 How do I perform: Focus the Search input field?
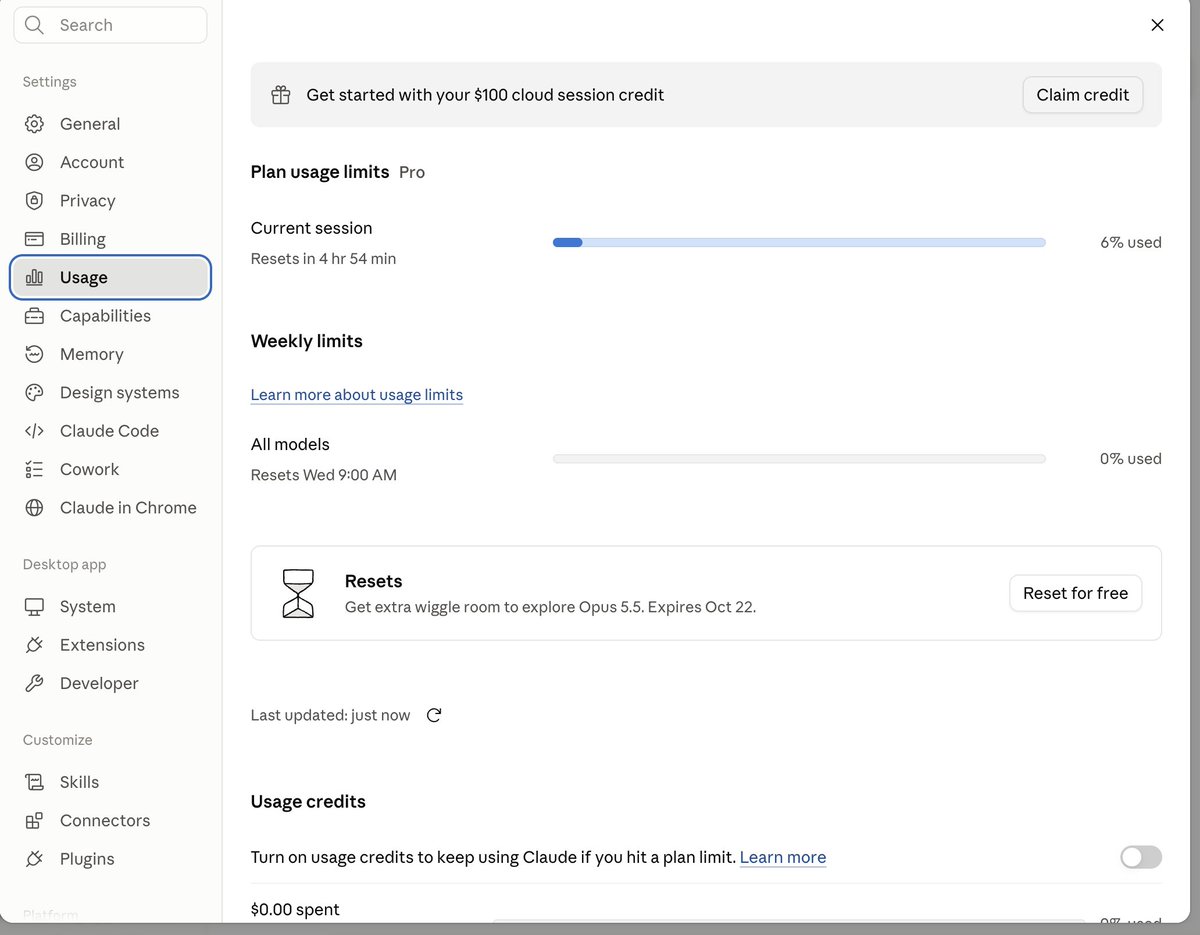tap(110, 25)
